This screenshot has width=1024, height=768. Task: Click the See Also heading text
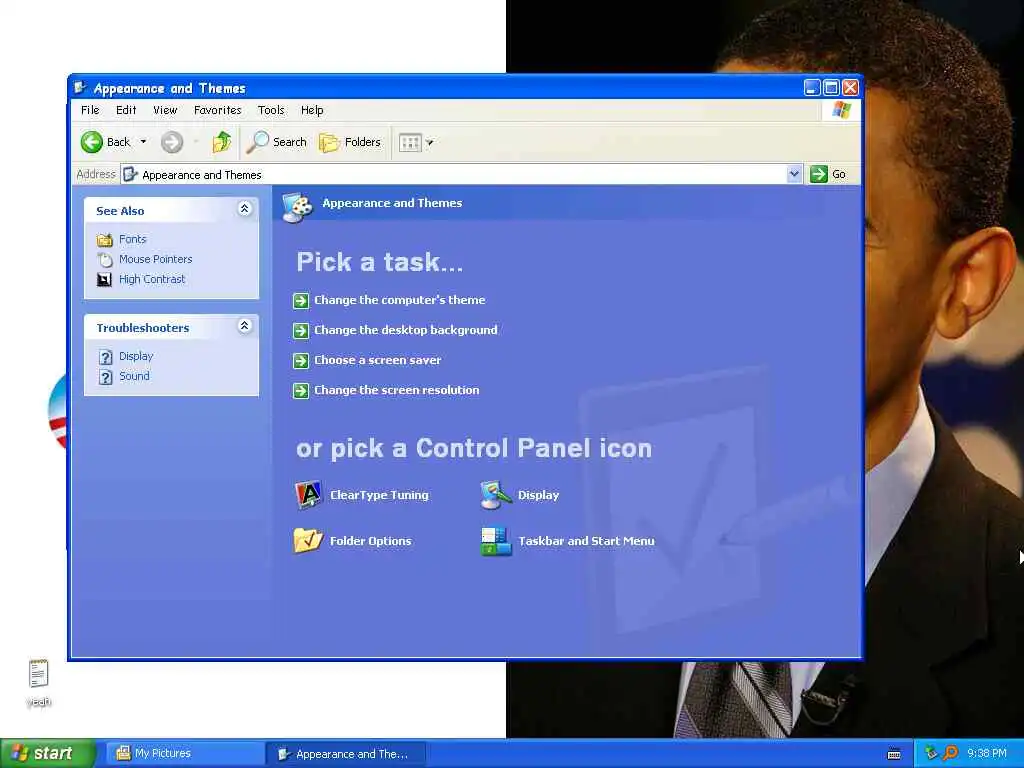(x=120, y=211)
